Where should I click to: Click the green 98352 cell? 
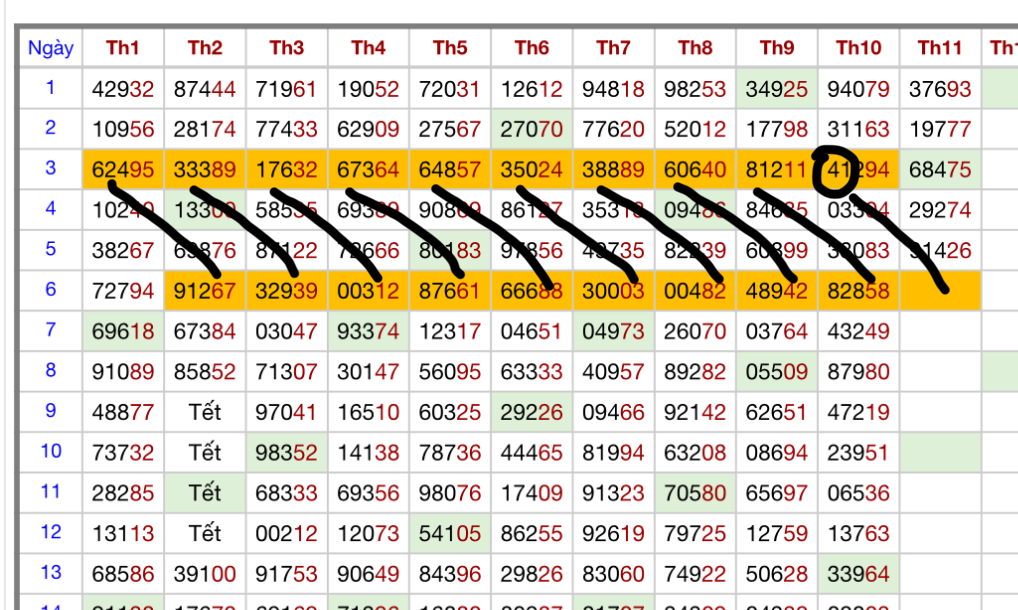tap(286, 452)
